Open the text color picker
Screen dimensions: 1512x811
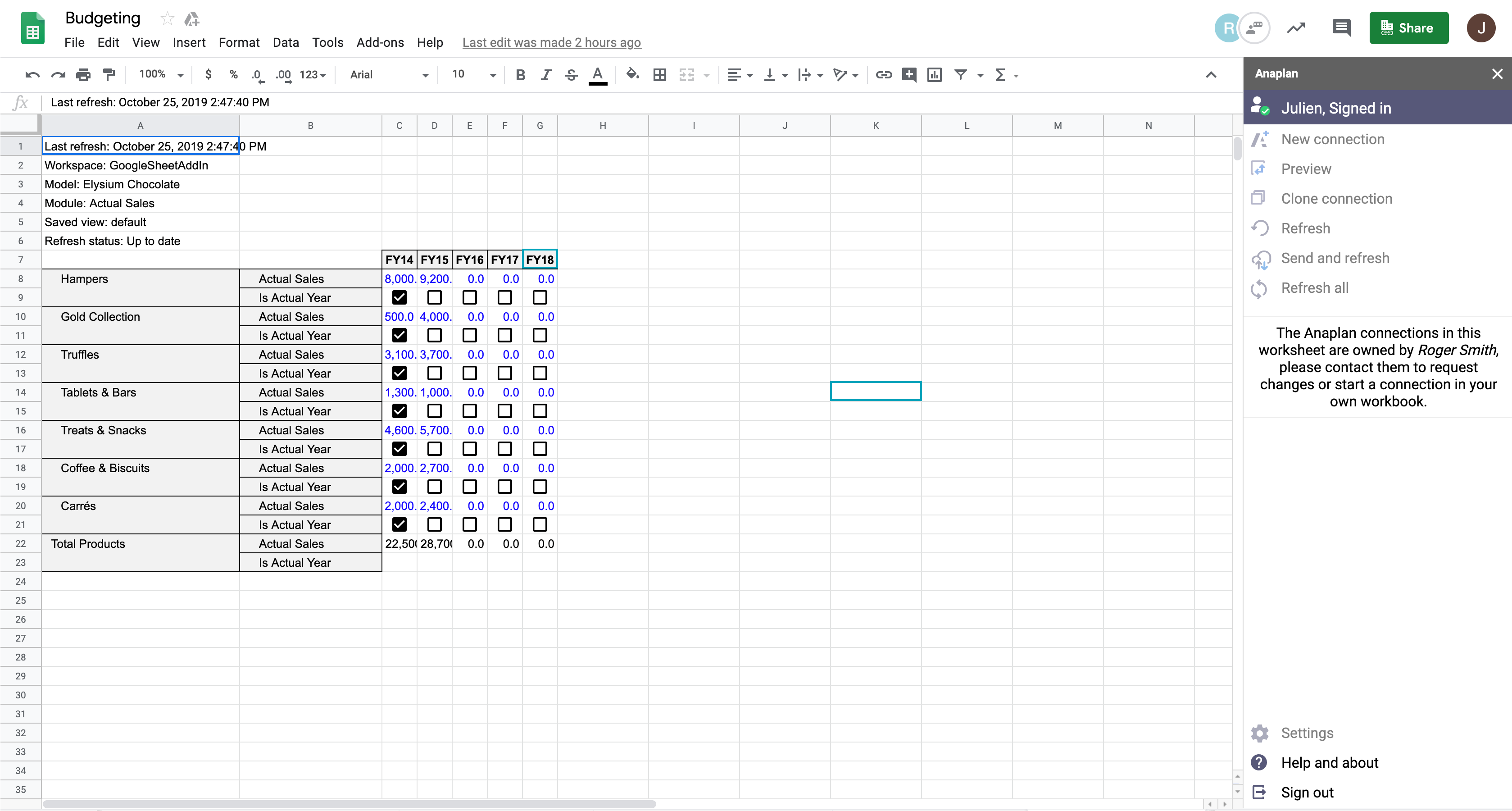pos(598,75)
